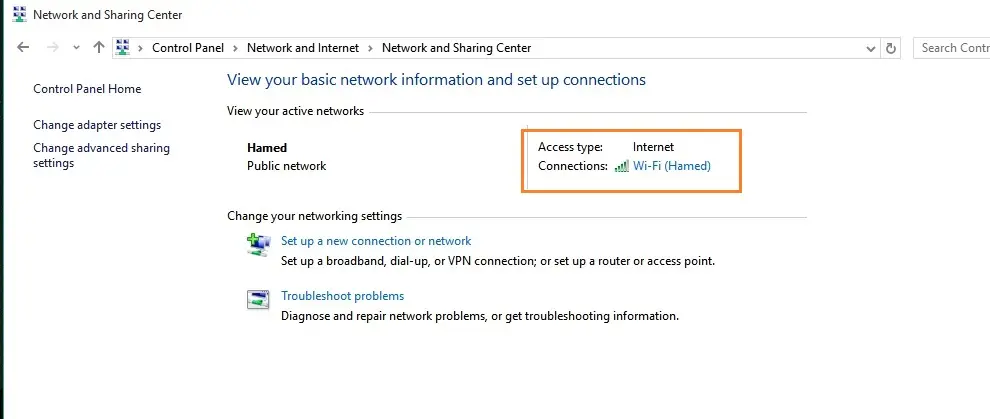Go to Control Panel Home
This screenshot has width=990, height=419.
87,89
